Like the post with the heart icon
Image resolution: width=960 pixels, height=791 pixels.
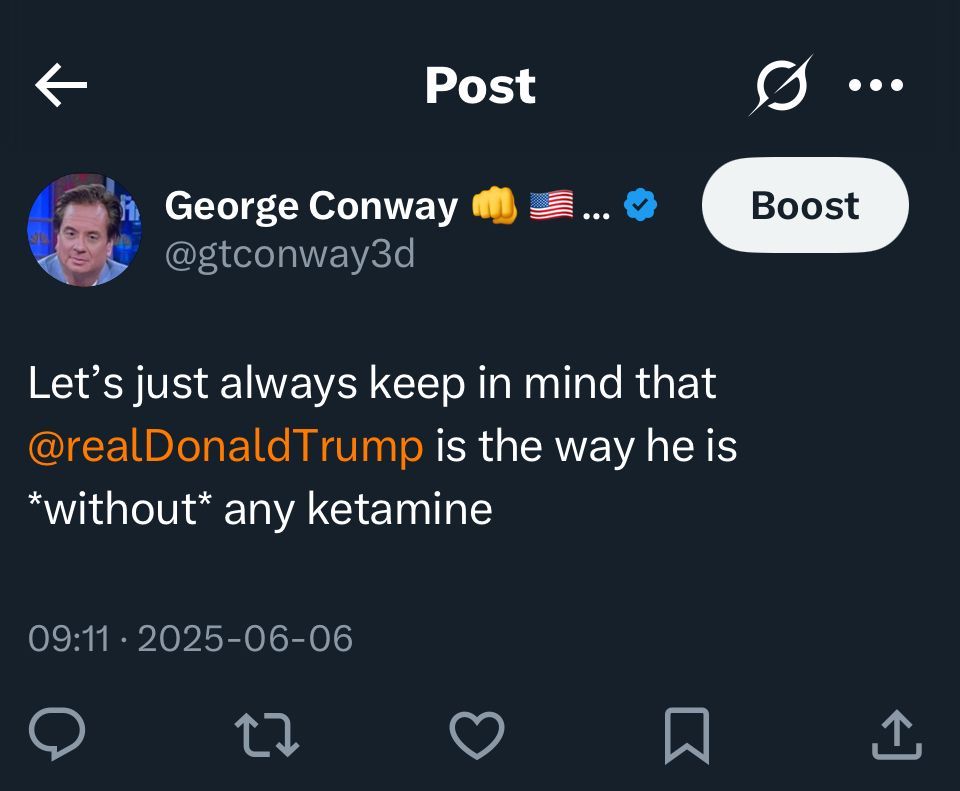[477, 735]
